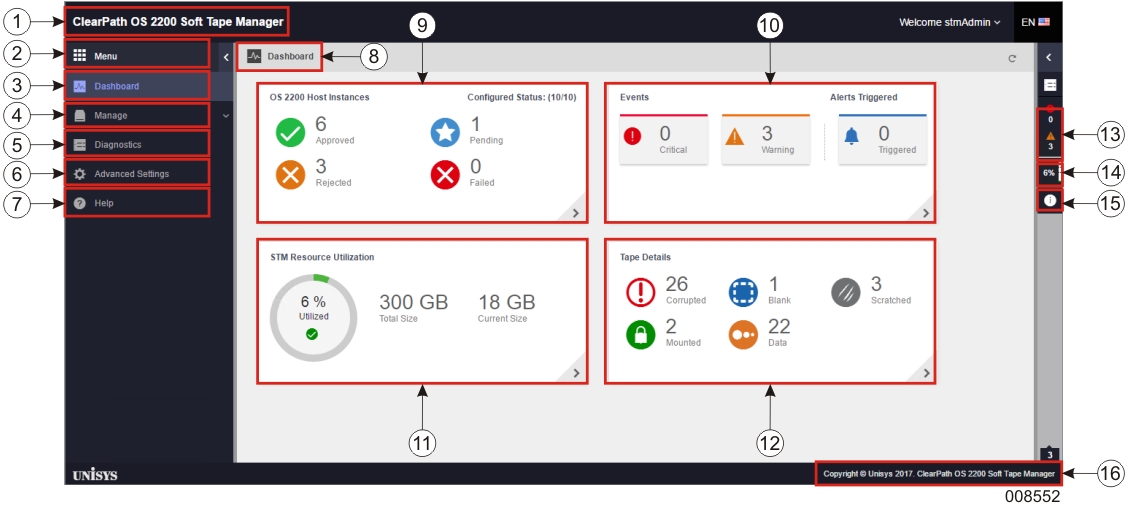This screenshot has width=1129, height=506.
Task: Toggle the Menu grid button
Action: [80, 56]
